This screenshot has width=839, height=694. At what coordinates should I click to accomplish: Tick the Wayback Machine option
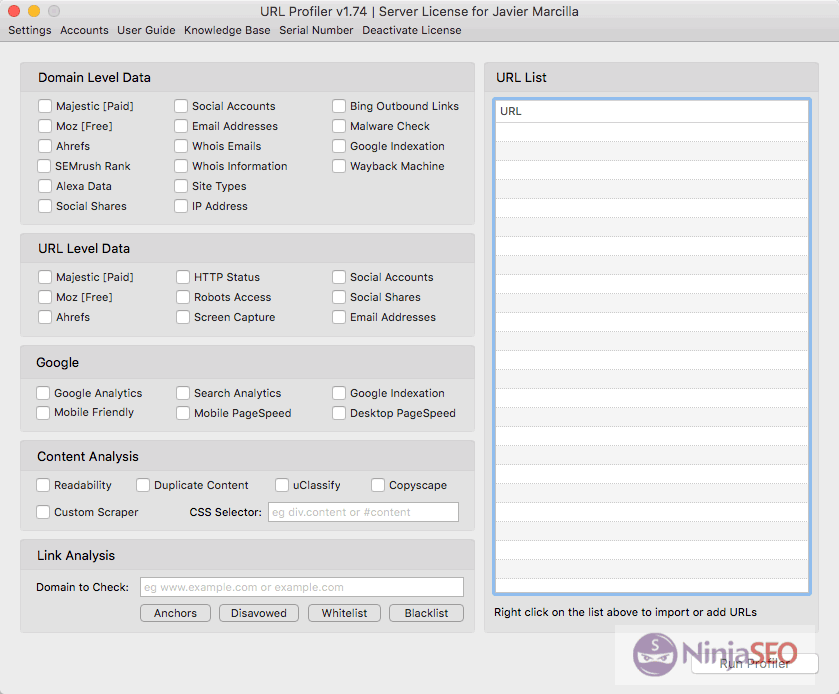(x=339, y=166)
